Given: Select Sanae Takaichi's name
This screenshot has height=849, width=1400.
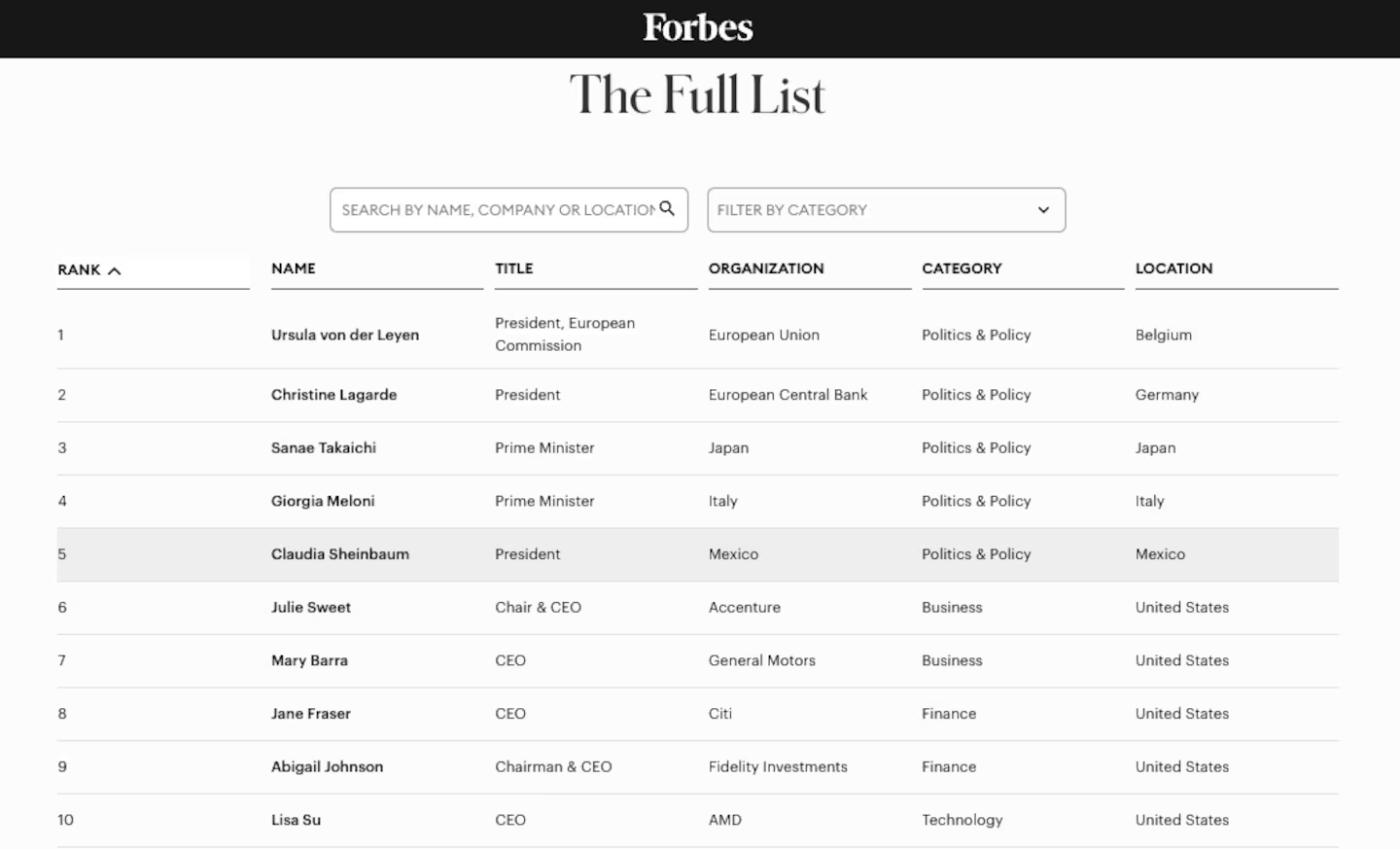Looking at the screenshot, I should (324, 448).
